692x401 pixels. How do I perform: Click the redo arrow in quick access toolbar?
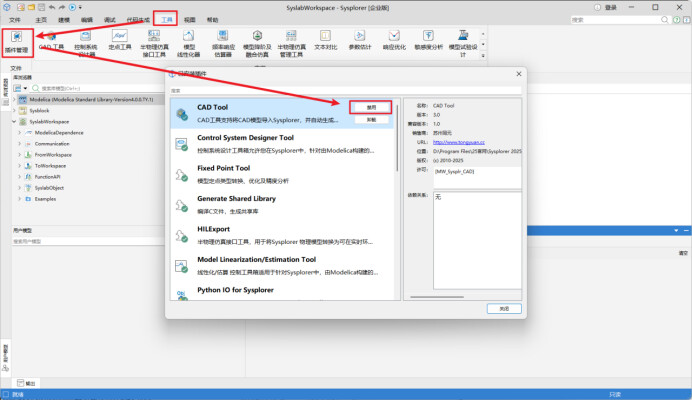pos(62,7)
